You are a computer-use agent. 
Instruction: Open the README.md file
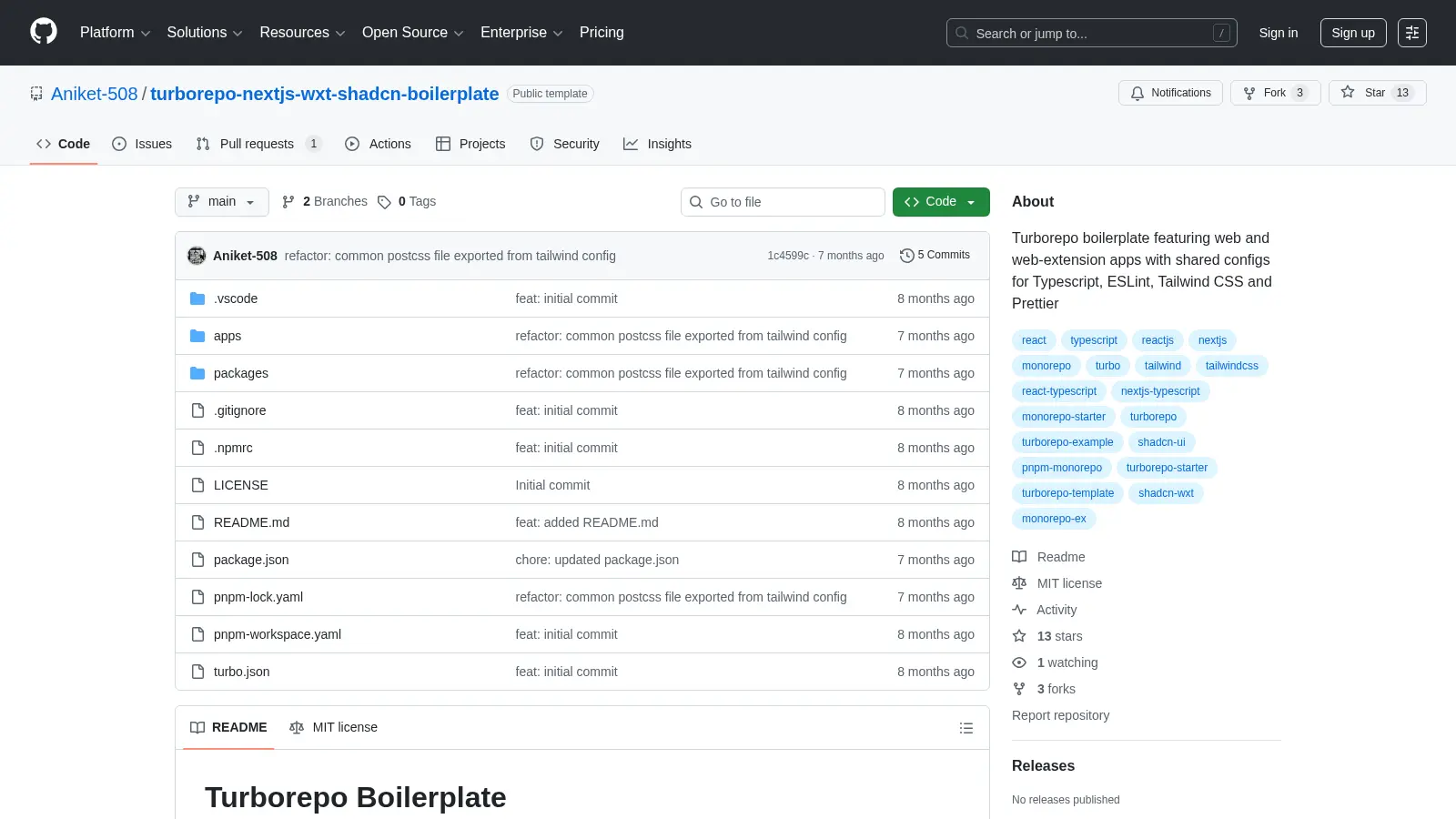[251, 522]
